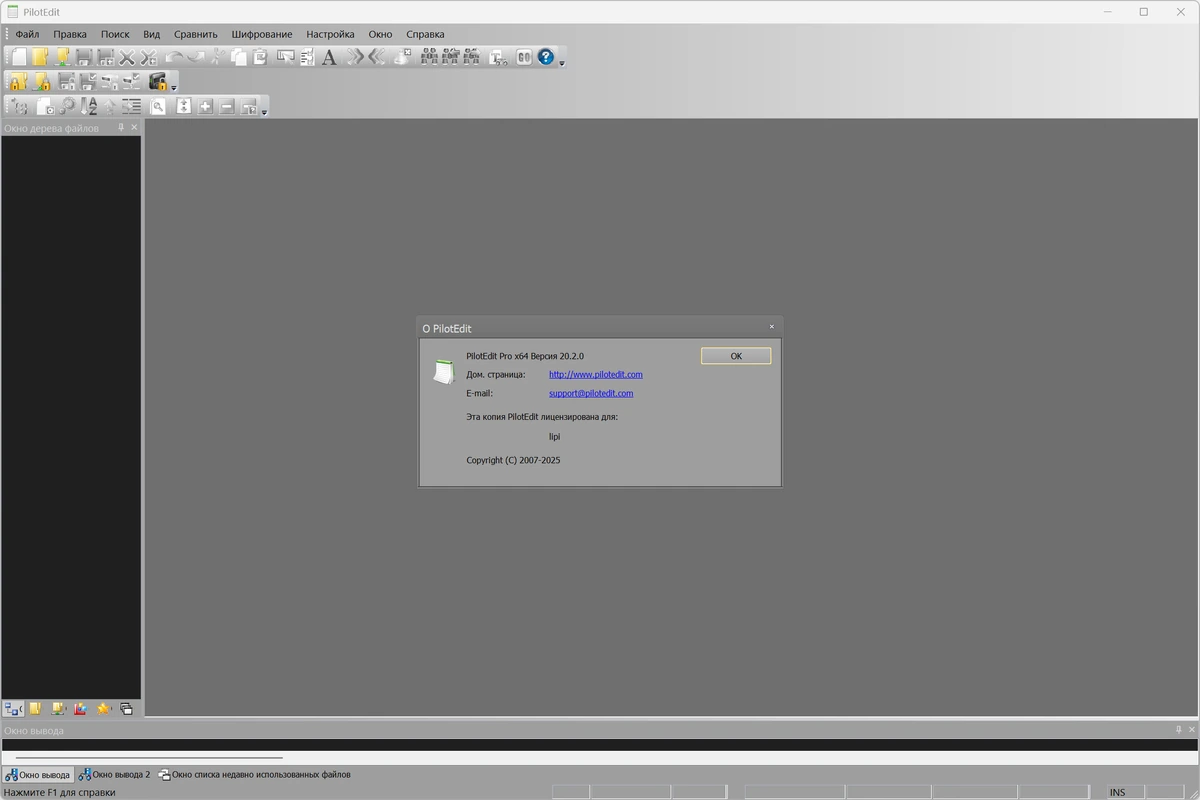Toggle pin on output window panel
Image resolution: width=1200 pixels, height=800 pixels.
click(1179, 730)
